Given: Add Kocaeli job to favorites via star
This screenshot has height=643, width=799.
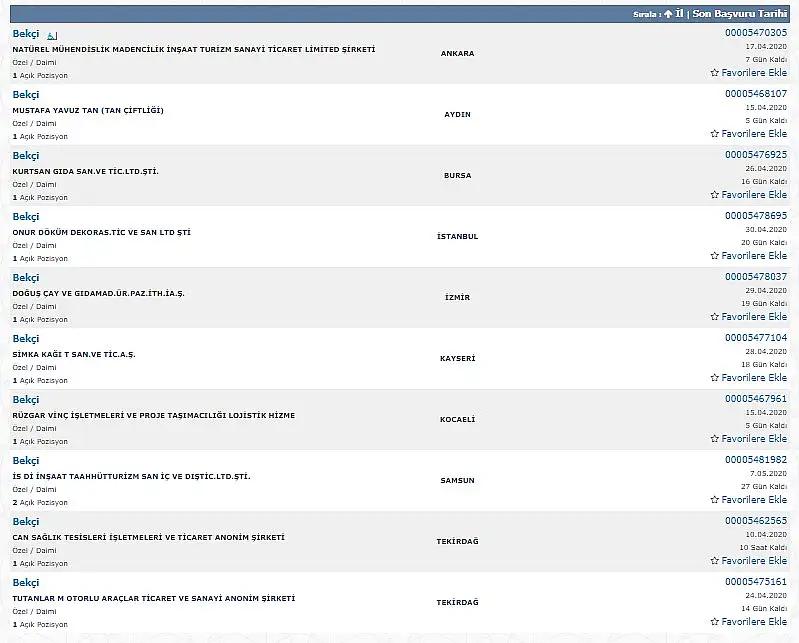Looking at the screenshot, I should (714, 439).
